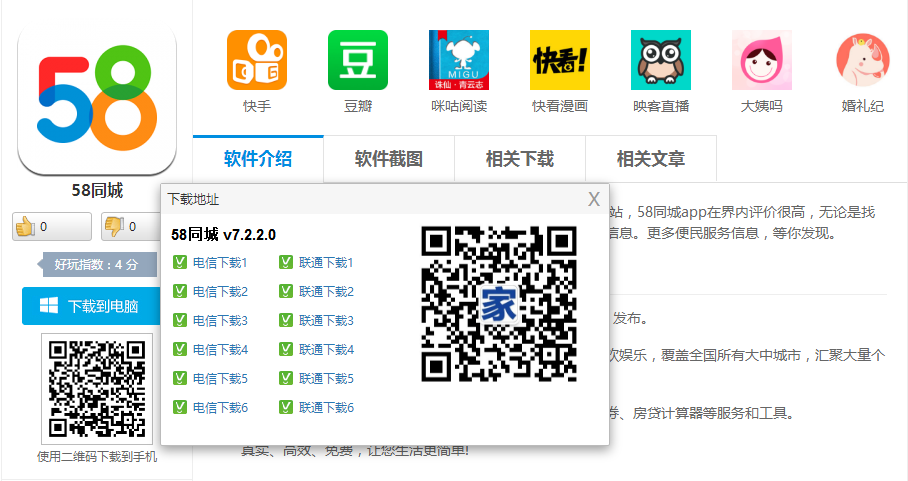Image resolution: width=908 pixels, height=481 pixels.
Task: Click the 联通下载6 link
Action: click(x=326, y=407)
